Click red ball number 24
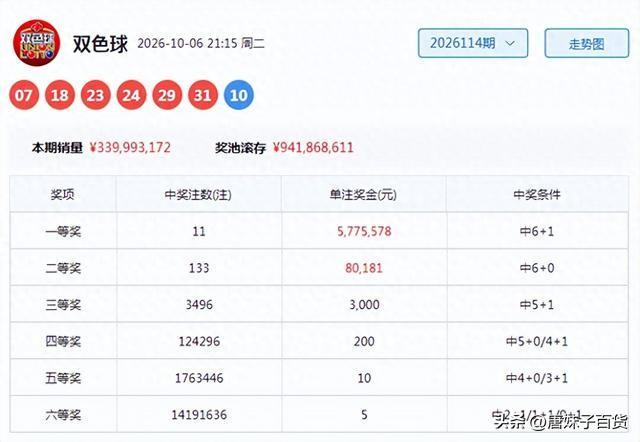The height and width of the screenshot is (442, 640). [131, 95]
